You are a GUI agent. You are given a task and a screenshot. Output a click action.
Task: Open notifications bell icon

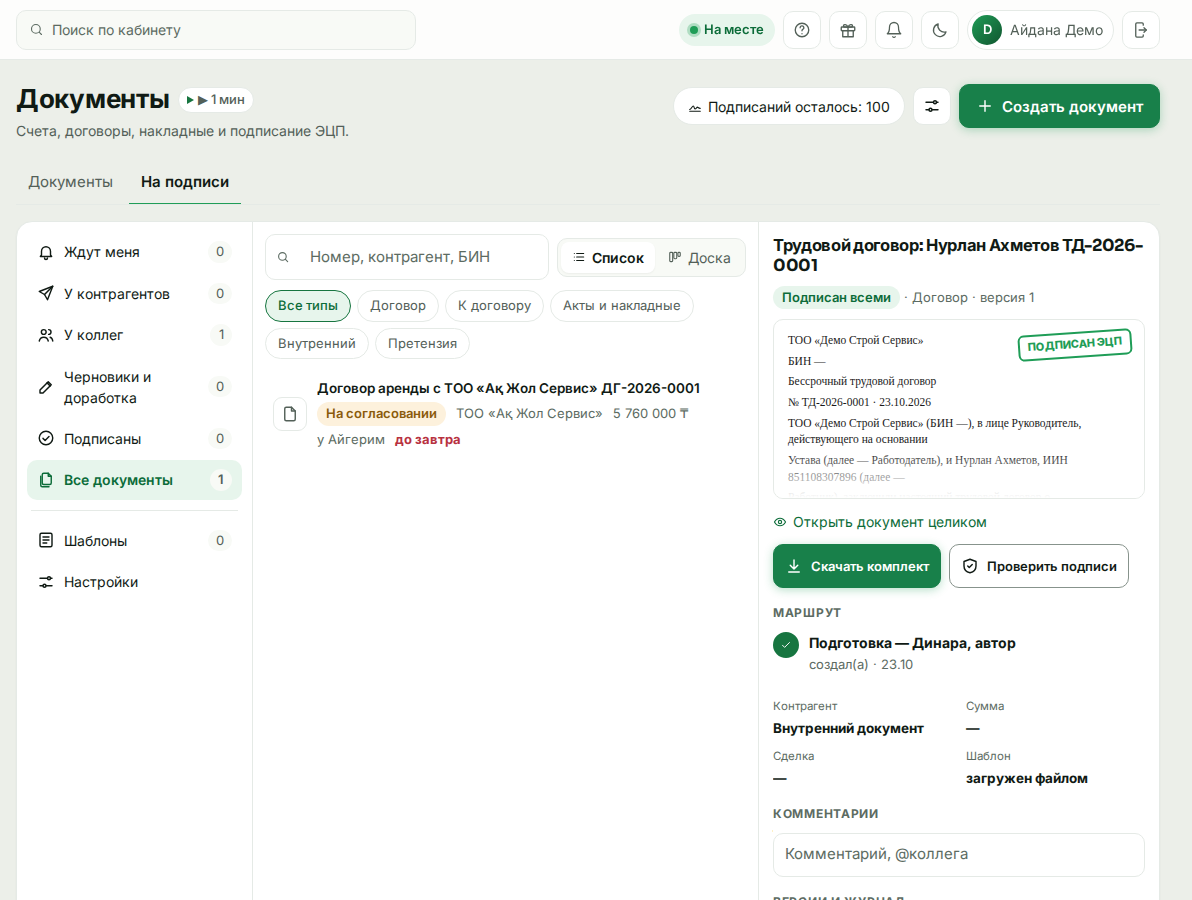point(894,30)
